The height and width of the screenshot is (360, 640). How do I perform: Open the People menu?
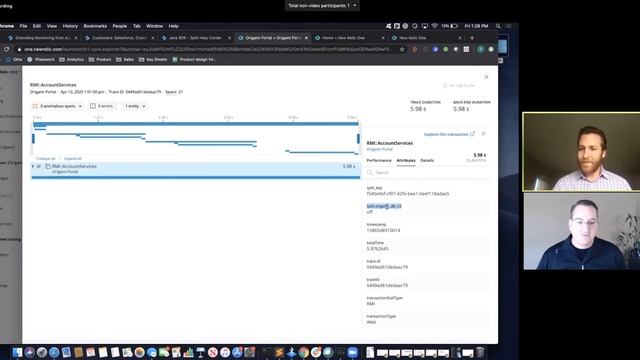coord(120,26)
